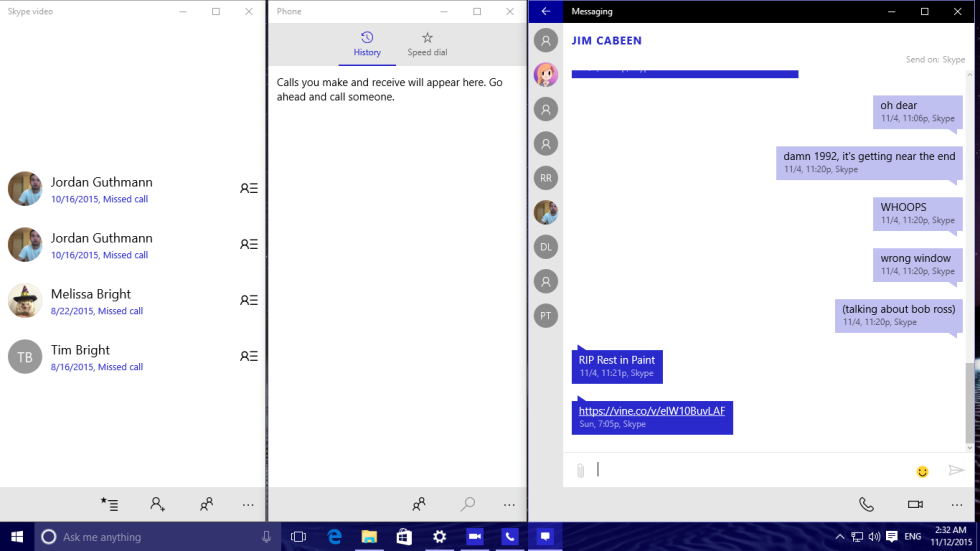This screenshot has width=980, height=551.
Task: Select Tim Bright missed call entry
Action: click(x=132, y=357)
